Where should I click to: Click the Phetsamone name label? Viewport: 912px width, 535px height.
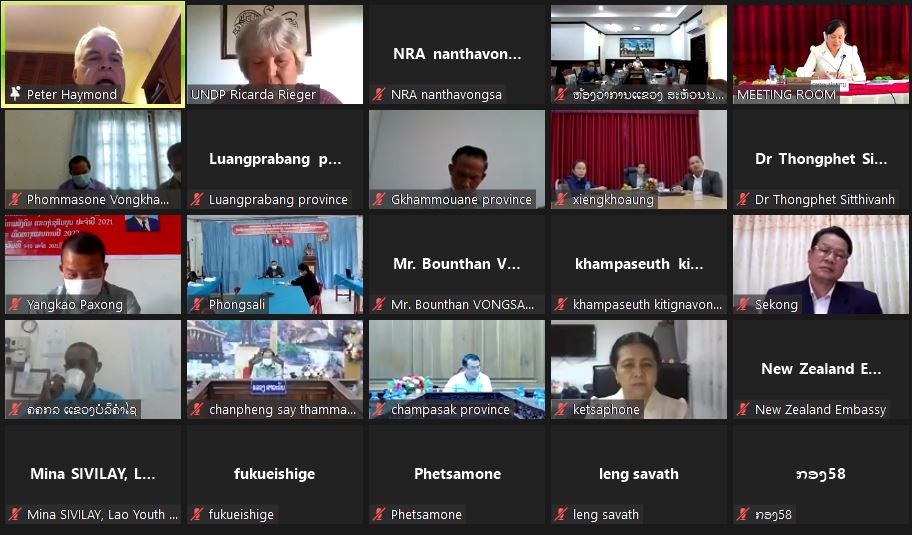coord(426,514)
